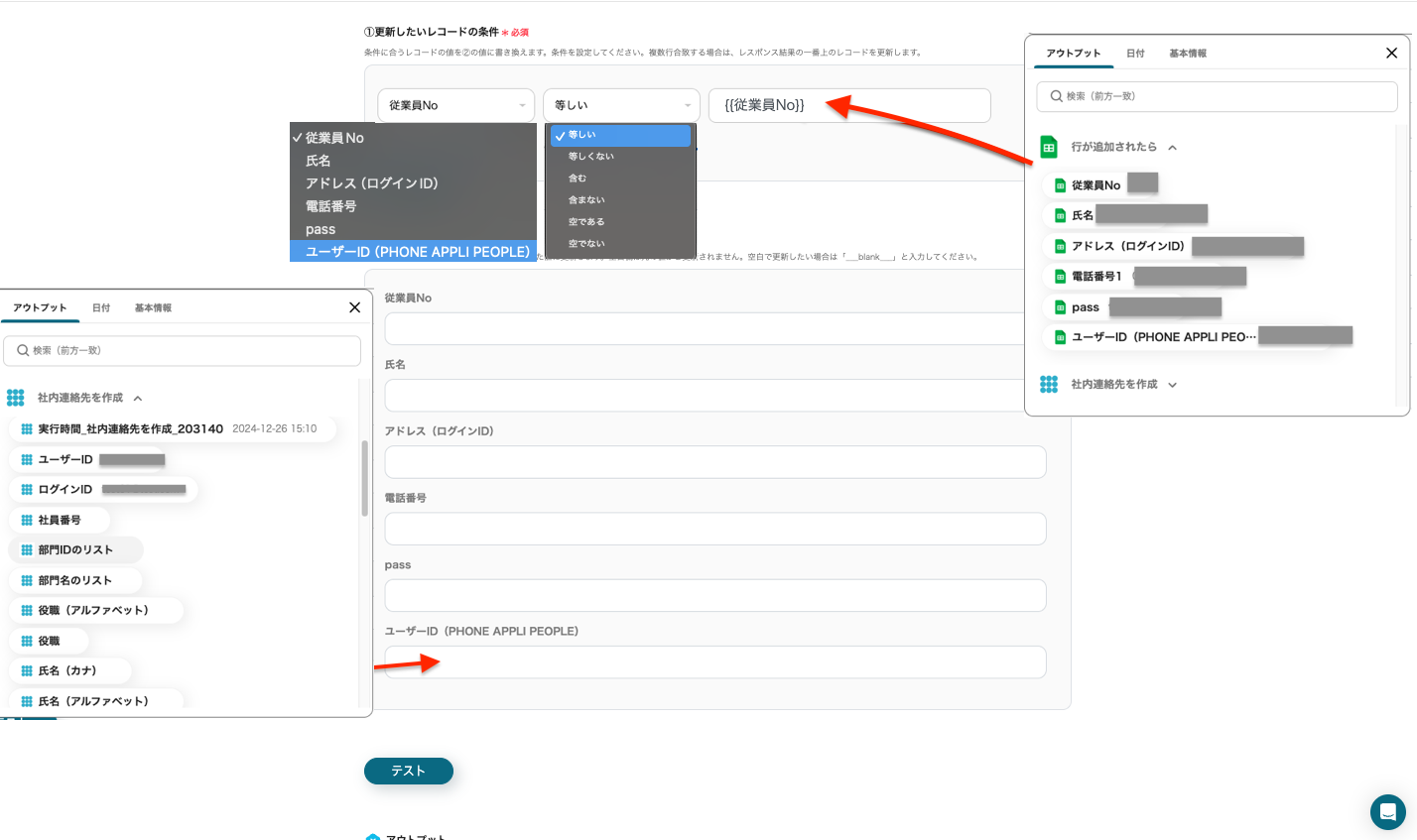Open the 等しい operator dropdown
Viewport: 1417px width, 840px height.
[x=621, y=105]
